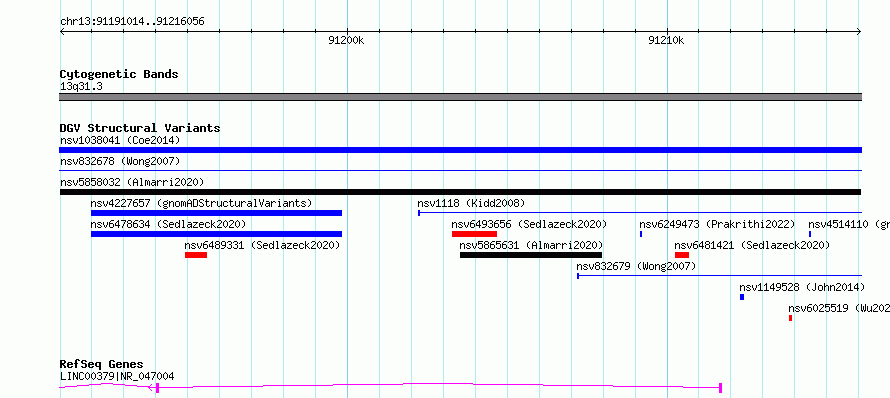Click the nsv832679 (Wong2007) label
This screenshot has height=398, width=890.
point(636,266)
